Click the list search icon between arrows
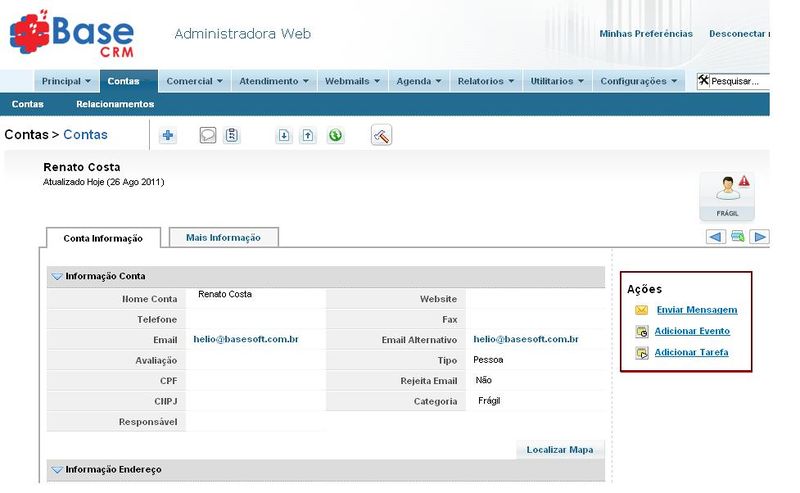The image size is (800, 493). [x=738, y=236]
